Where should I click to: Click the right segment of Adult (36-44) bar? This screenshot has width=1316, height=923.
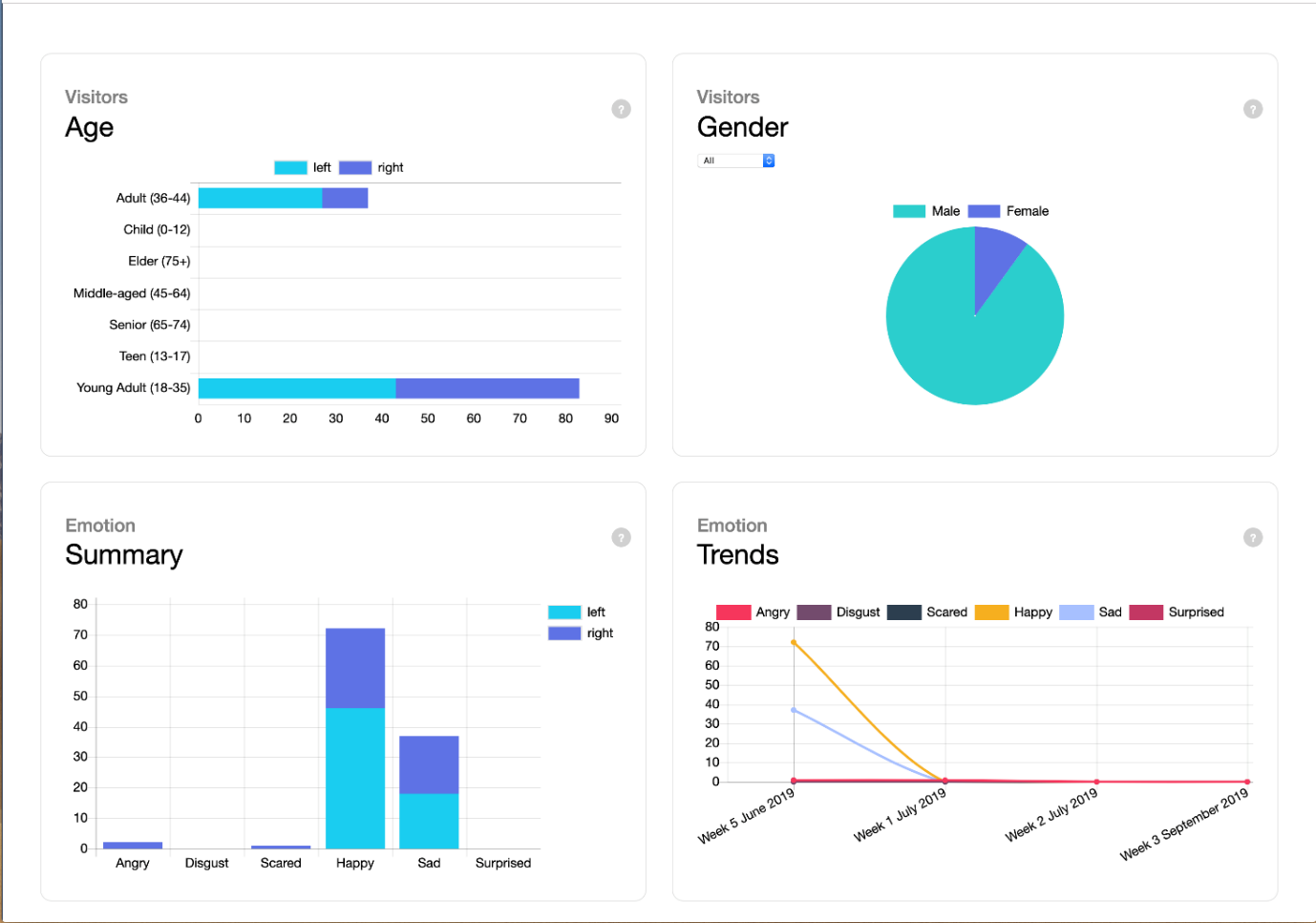click(x=345, y=198)
